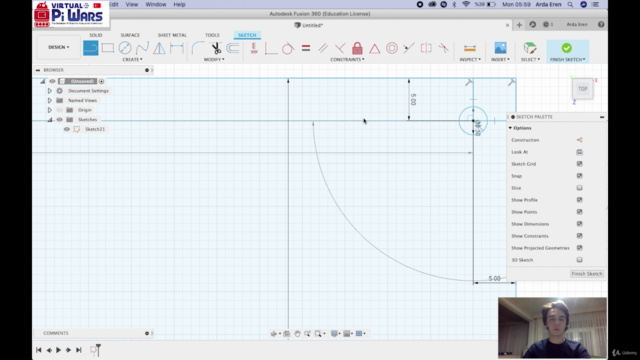Viewport: 640px width, 360px height.
Task: Select the Line sketch tool
Action: tap(91, 48)
